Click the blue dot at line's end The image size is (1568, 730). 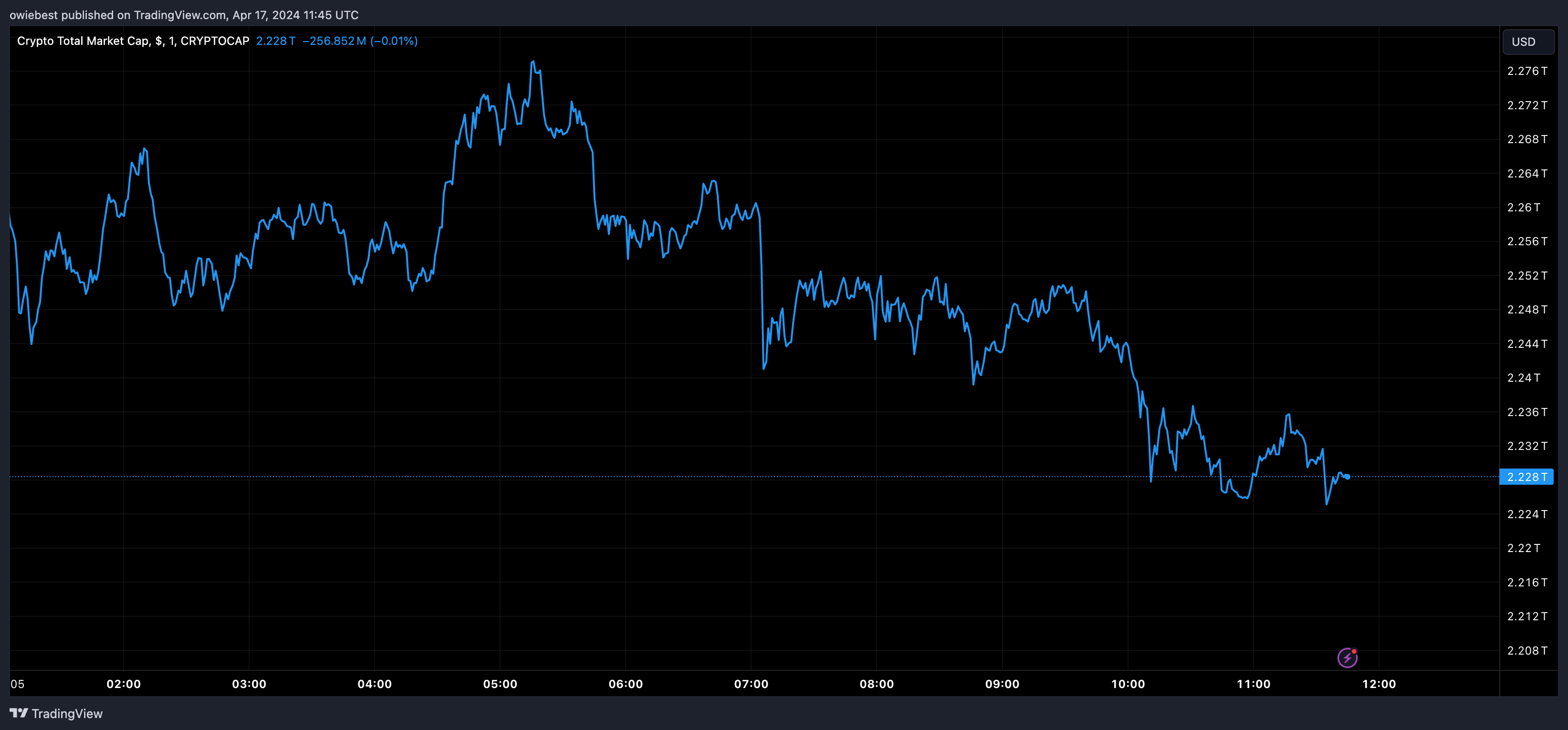pyautogui.click(x=1348, y=477)
